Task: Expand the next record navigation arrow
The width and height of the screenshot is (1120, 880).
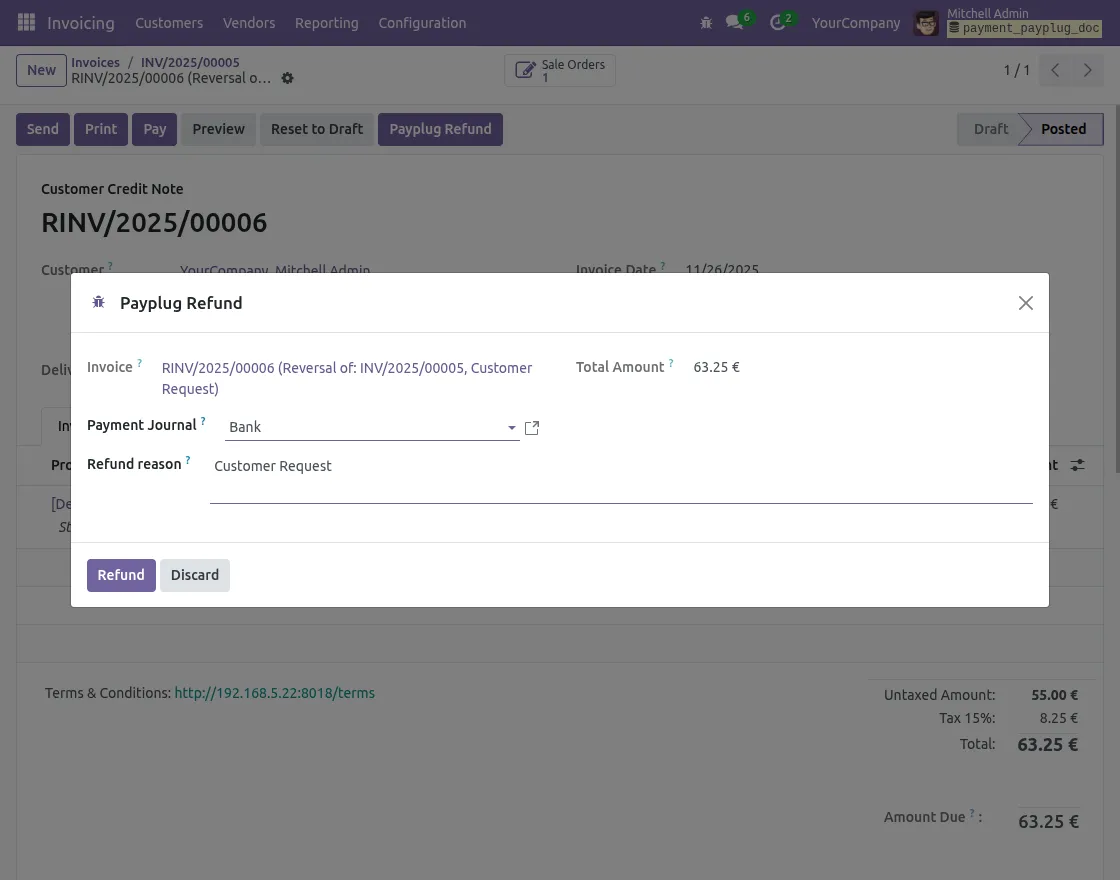Action: pos(1088,70)
